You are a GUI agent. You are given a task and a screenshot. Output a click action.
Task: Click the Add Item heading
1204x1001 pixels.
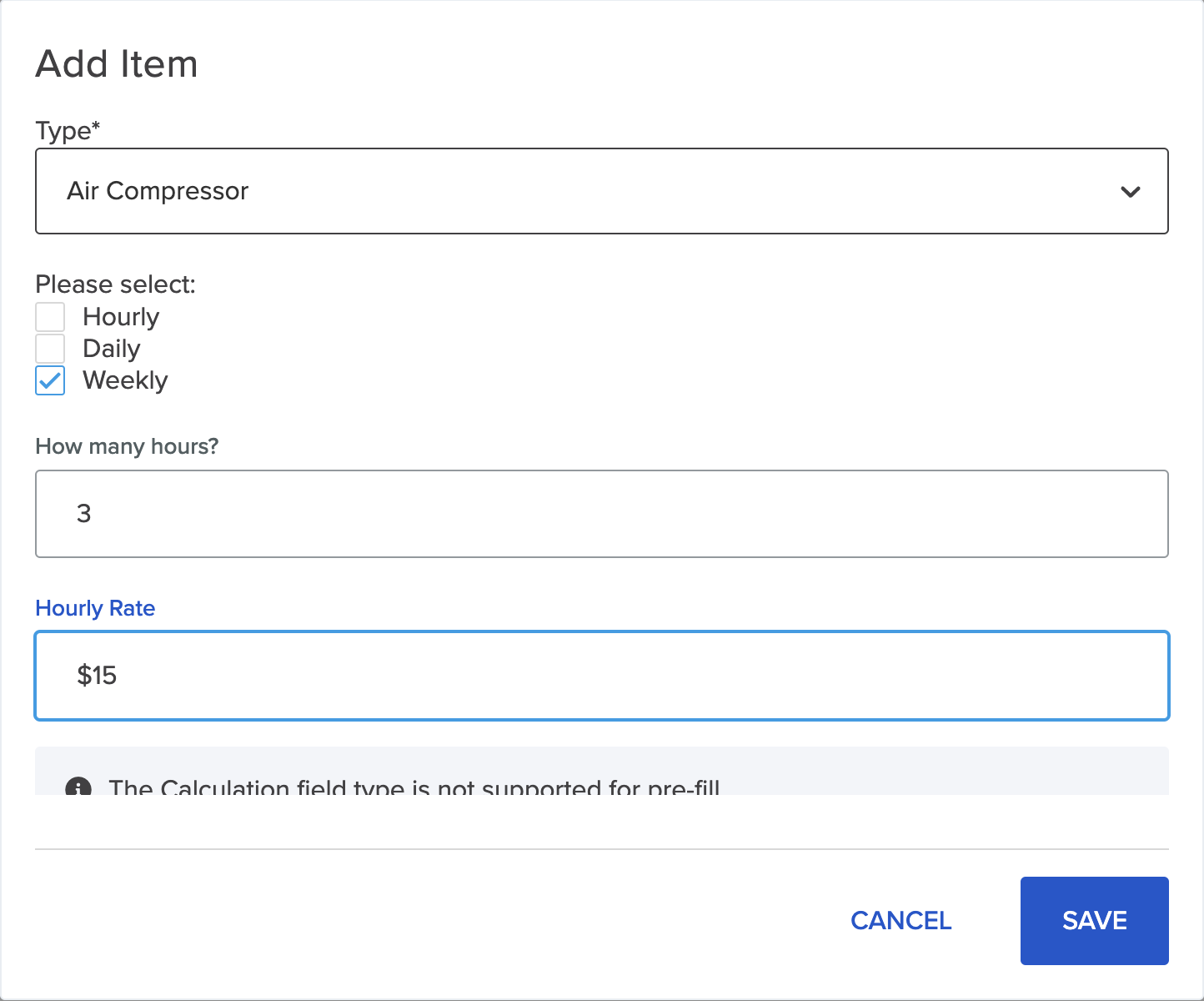coord(117,64)
